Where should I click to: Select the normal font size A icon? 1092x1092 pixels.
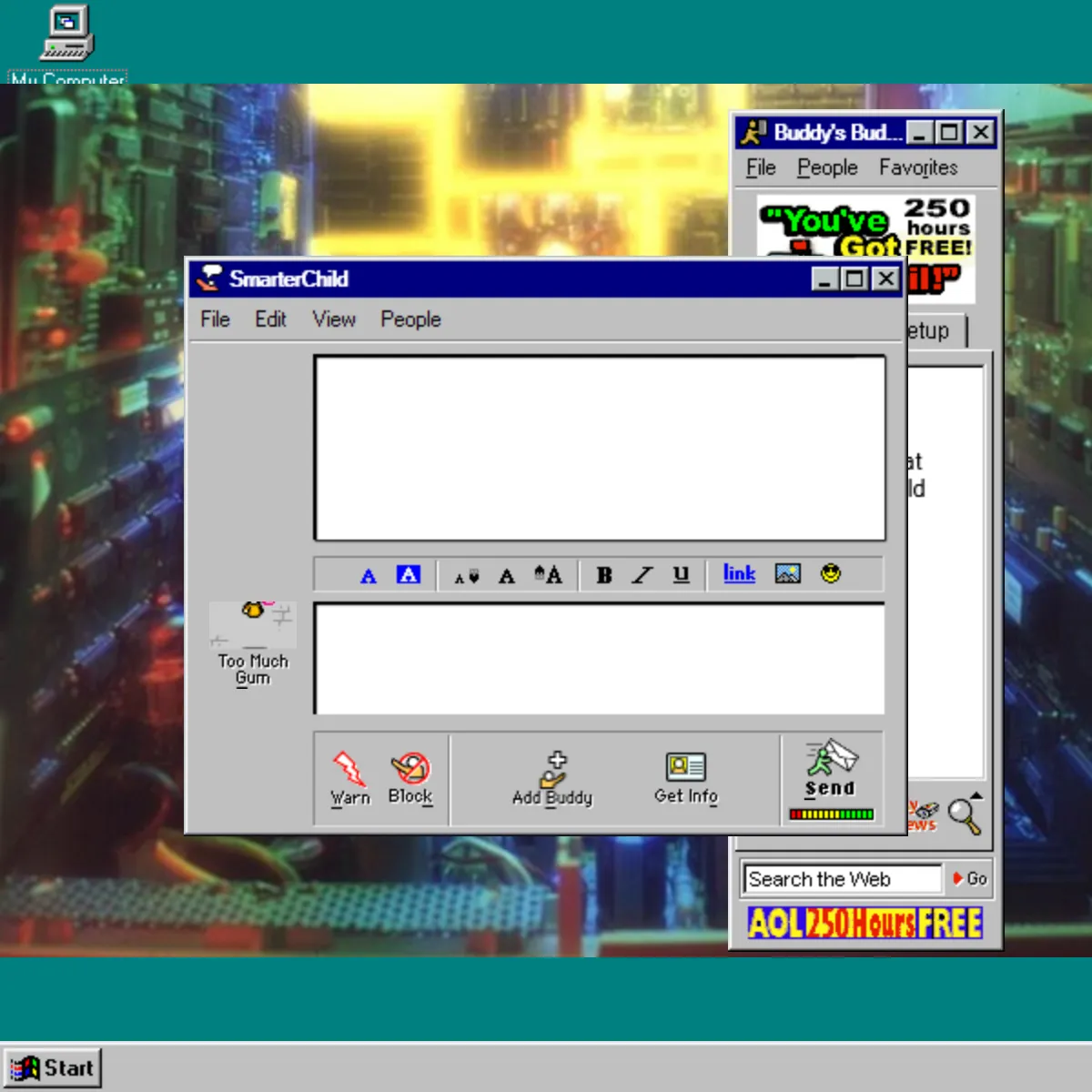(507, 575)
